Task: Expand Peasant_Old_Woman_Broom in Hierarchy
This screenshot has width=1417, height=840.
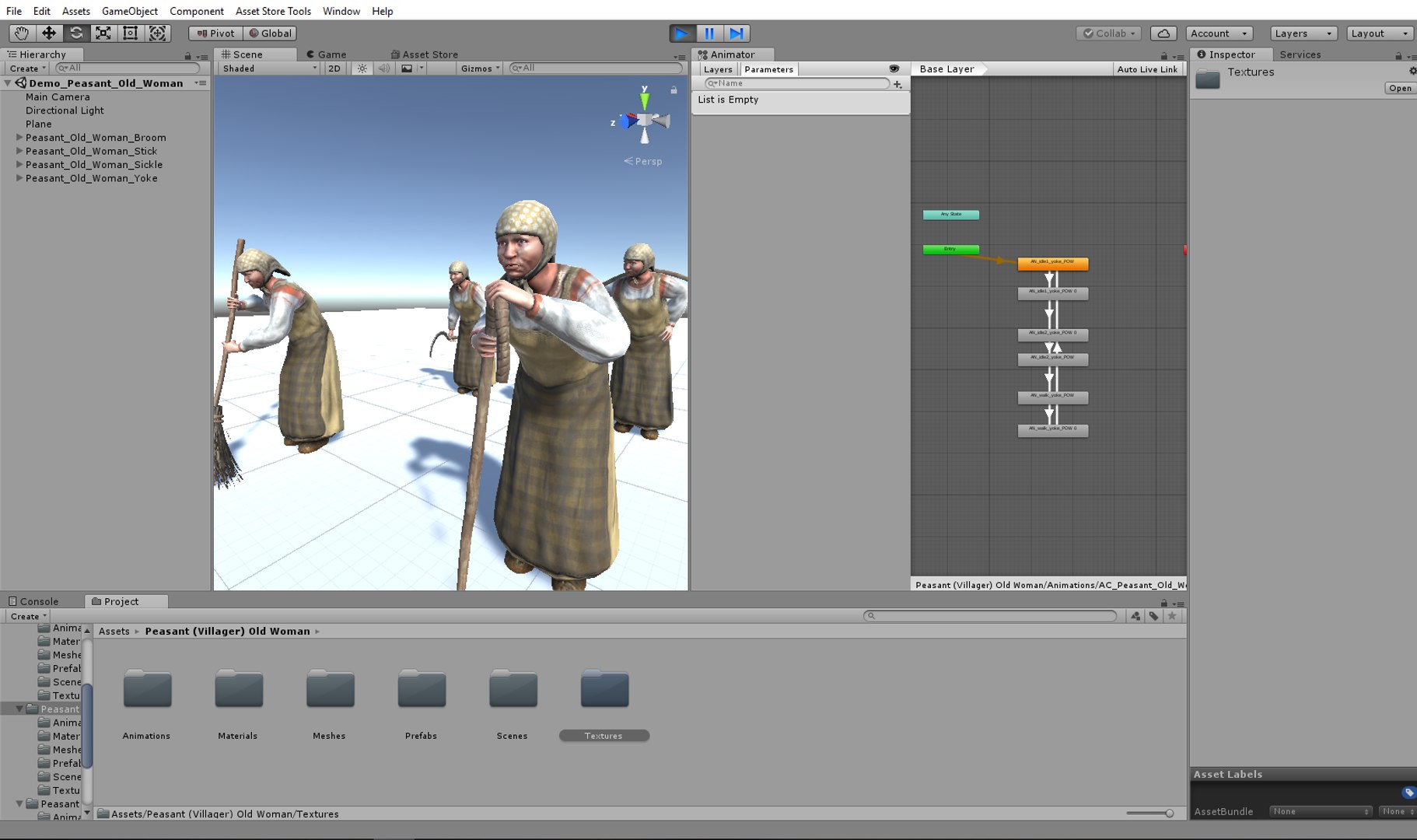Action: tap(19, 138)
